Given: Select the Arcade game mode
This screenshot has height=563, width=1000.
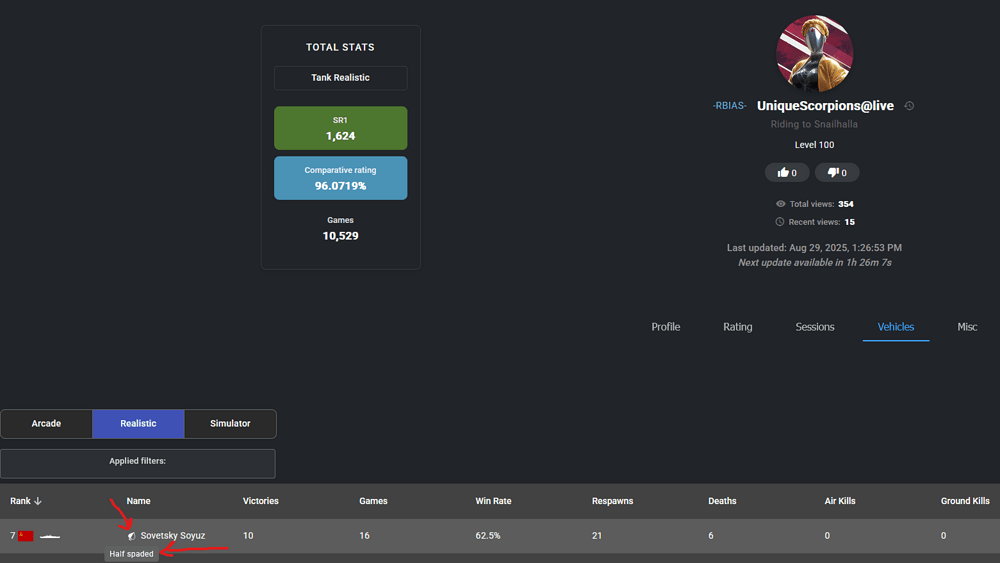Looking at the screenshot, I should click(x=46, y=424).
